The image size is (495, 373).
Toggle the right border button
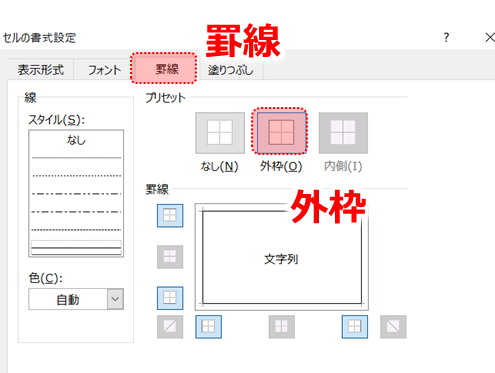[x=355, y=327]
